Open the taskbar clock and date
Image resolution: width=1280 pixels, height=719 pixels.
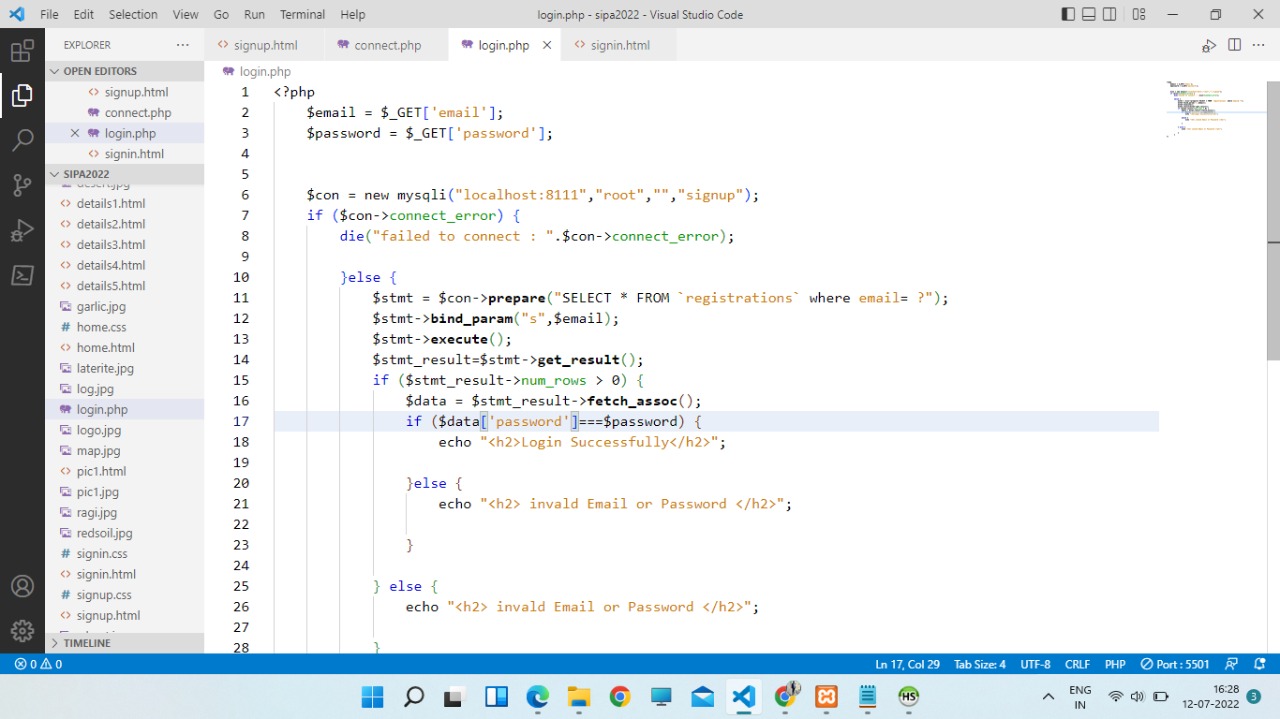1211,697
